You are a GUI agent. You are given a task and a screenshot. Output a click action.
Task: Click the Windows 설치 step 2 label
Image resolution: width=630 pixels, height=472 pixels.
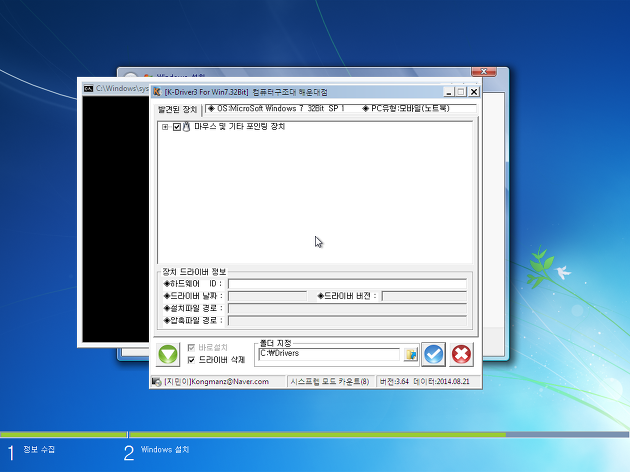pyautogui.click(x=165, y=450)
